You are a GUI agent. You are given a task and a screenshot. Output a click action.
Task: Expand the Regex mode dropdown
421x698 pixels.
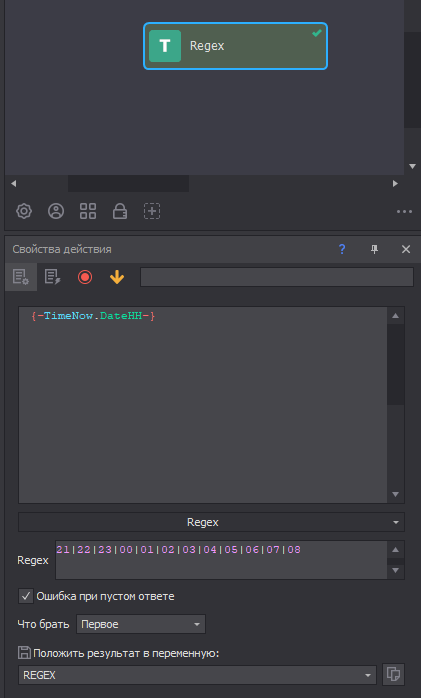(x=211, y=522)
